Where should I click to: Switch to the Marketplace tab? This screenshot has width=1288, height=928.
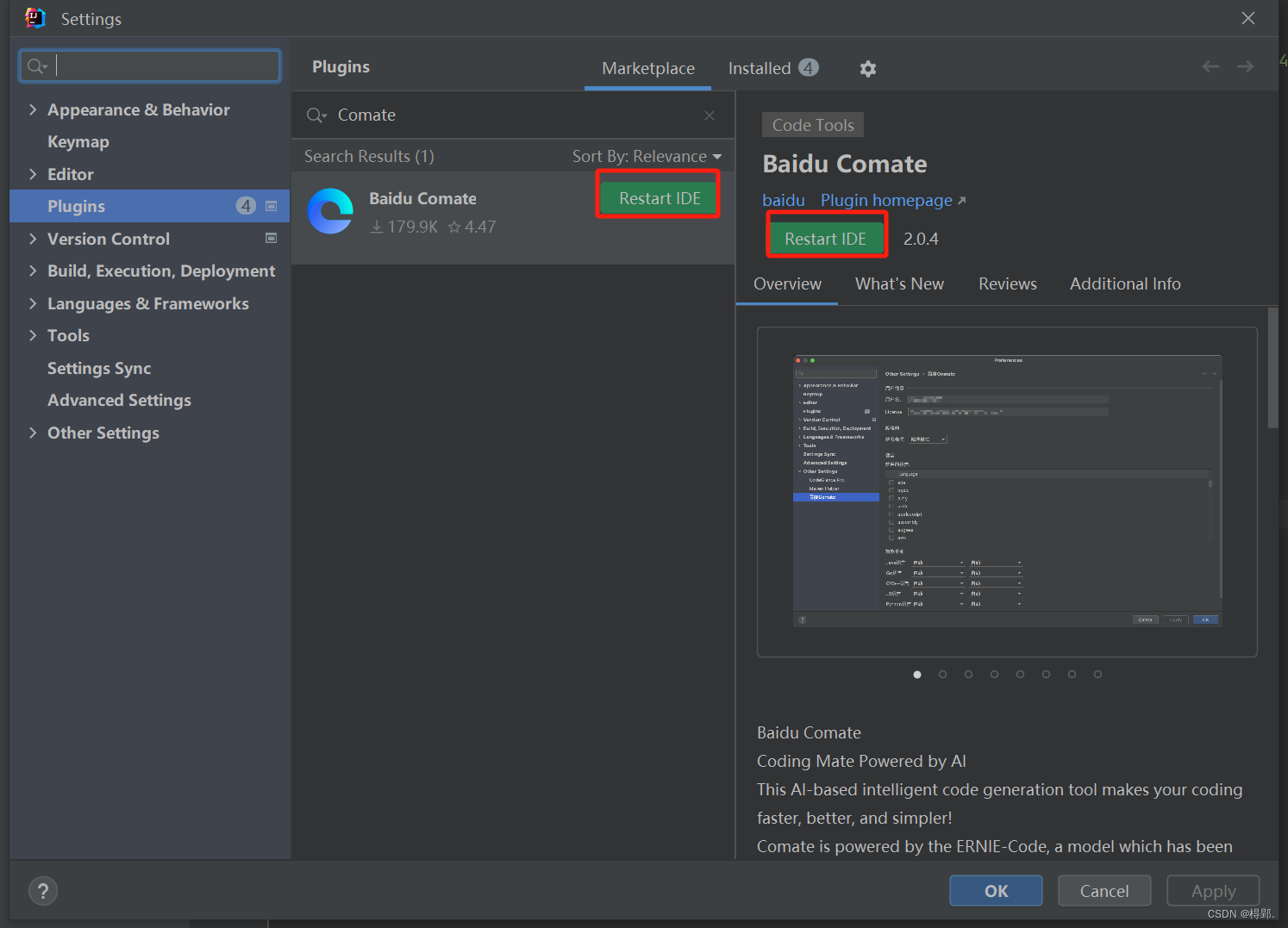[x=648, y=68]
